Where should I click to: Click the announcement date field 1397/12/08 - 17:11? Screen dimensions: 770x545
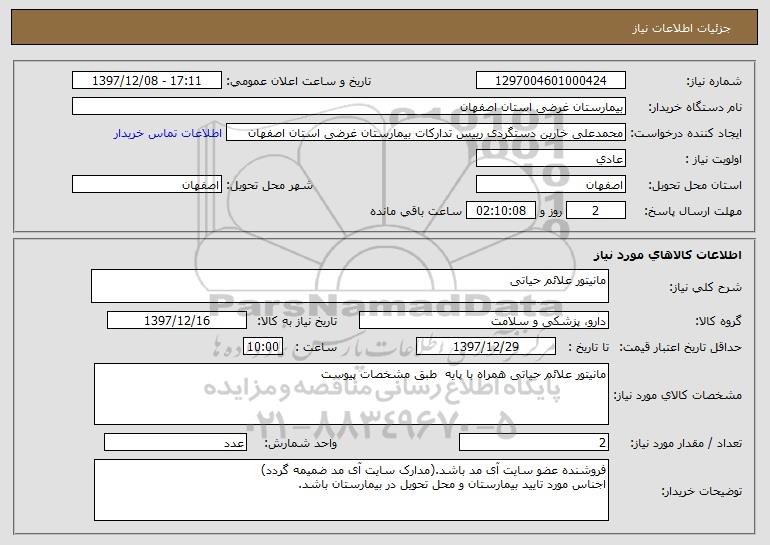[x=147, y=80]
